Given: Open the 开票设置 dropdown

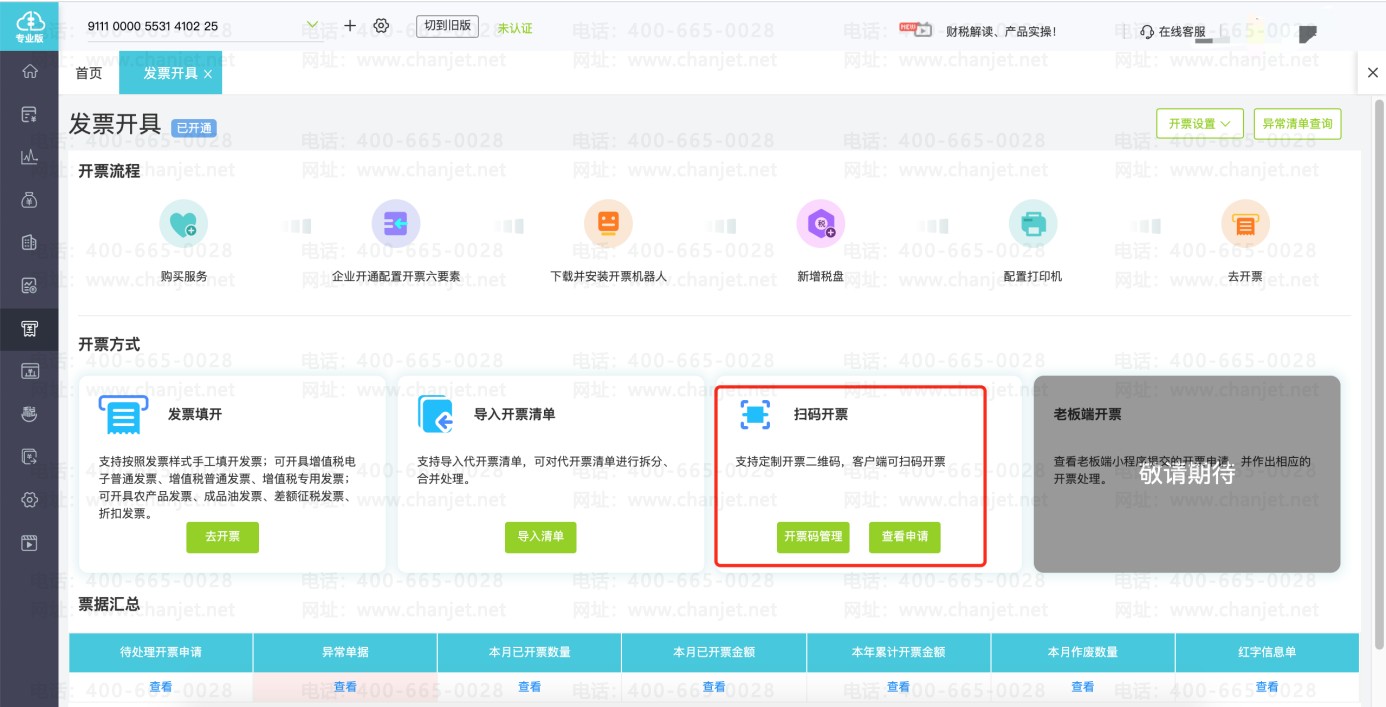Looking at the screenshot, I should [1199, 124].
